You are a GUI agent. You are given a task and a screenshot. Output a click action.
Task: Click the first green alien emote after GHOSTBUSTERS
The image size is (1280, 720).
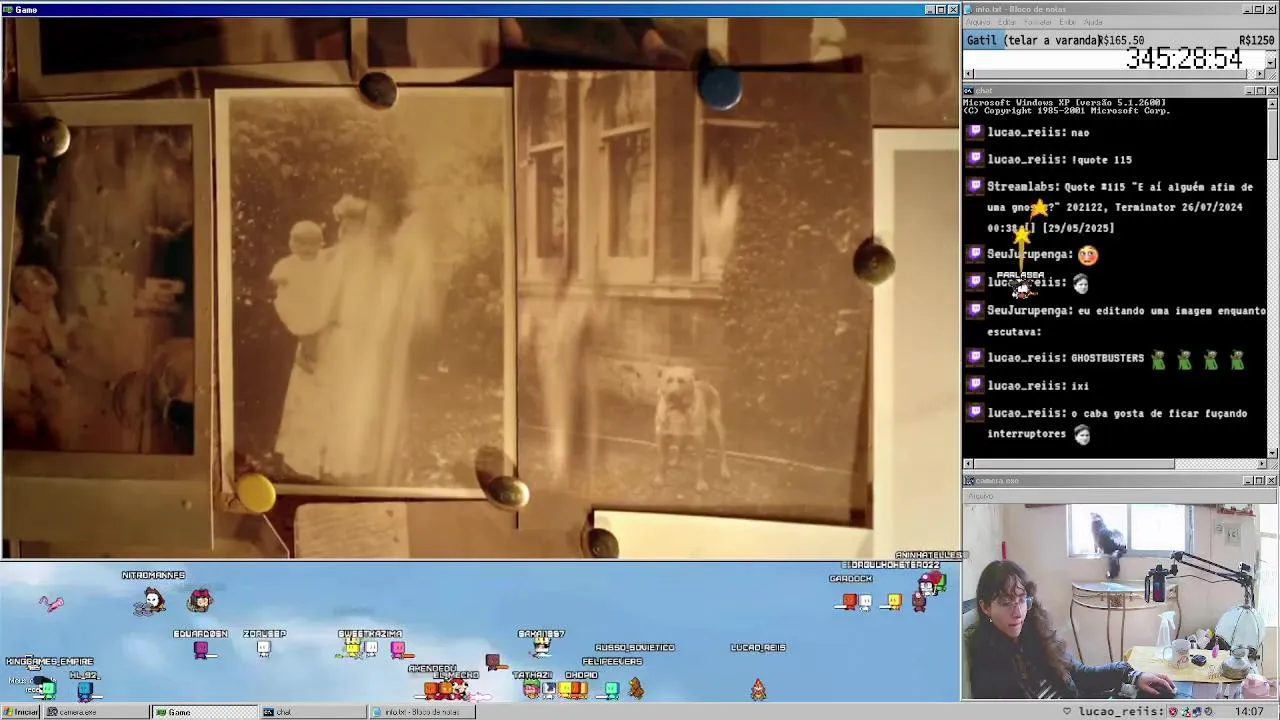[1158, 359]
